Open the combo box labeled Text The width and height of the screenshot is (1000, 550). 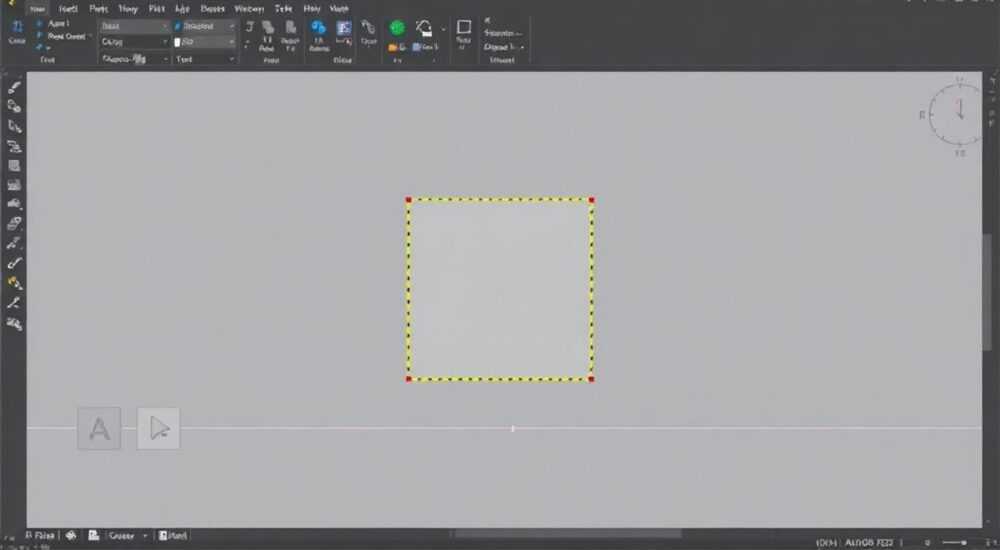(205, 59)
